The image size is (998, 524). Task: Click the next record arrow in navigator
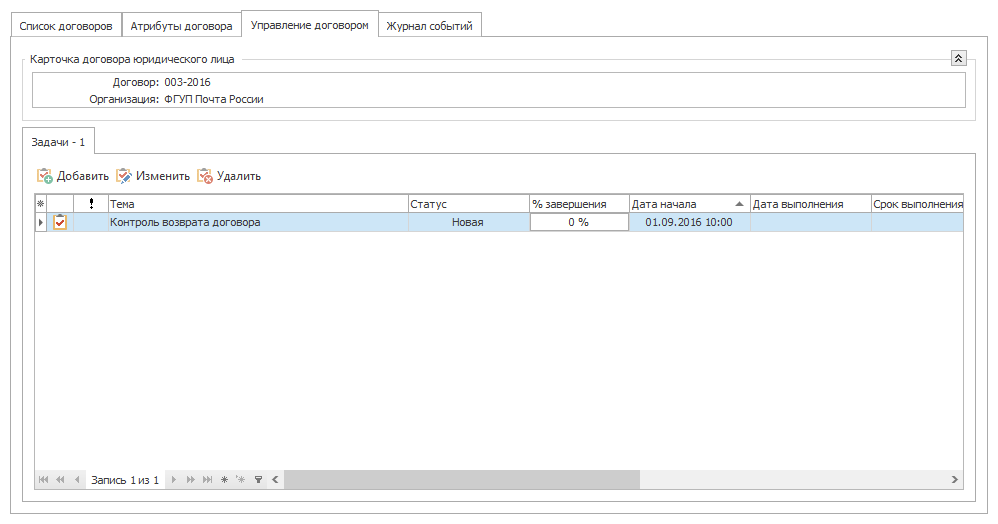click(174, 479)
